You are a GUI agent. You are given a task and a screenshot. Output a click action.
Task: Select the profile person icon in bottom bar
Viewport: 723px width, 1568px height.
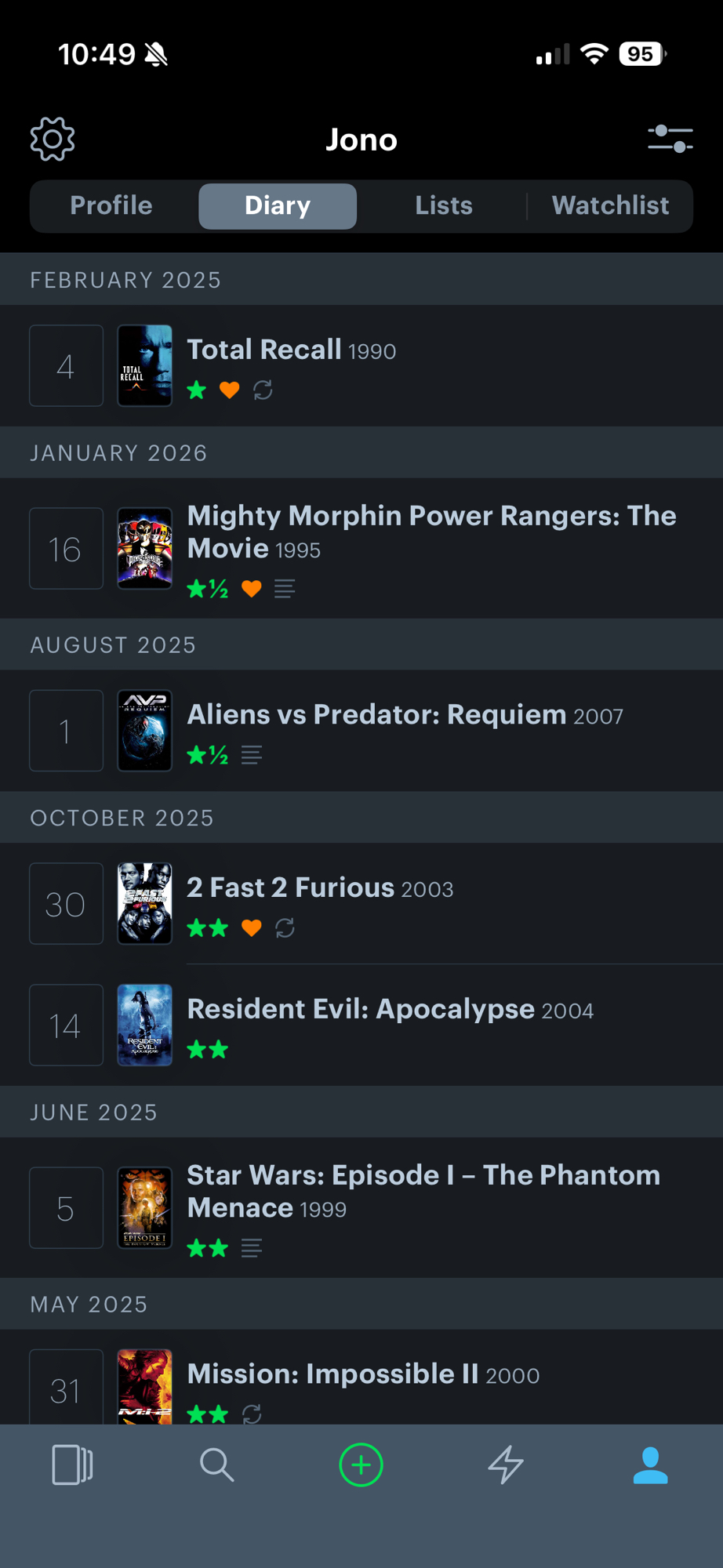[650, 1465]
